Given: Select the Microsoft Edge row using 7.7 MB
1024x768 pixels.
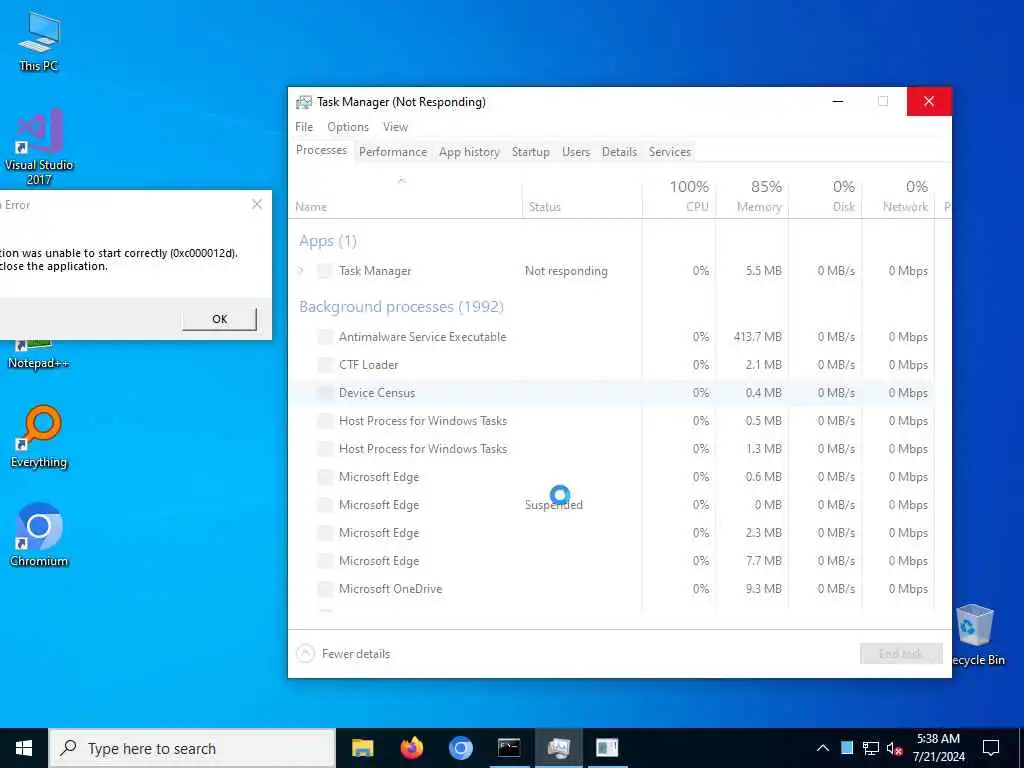Looking at the screenshot, I should [x=611, y=561].
